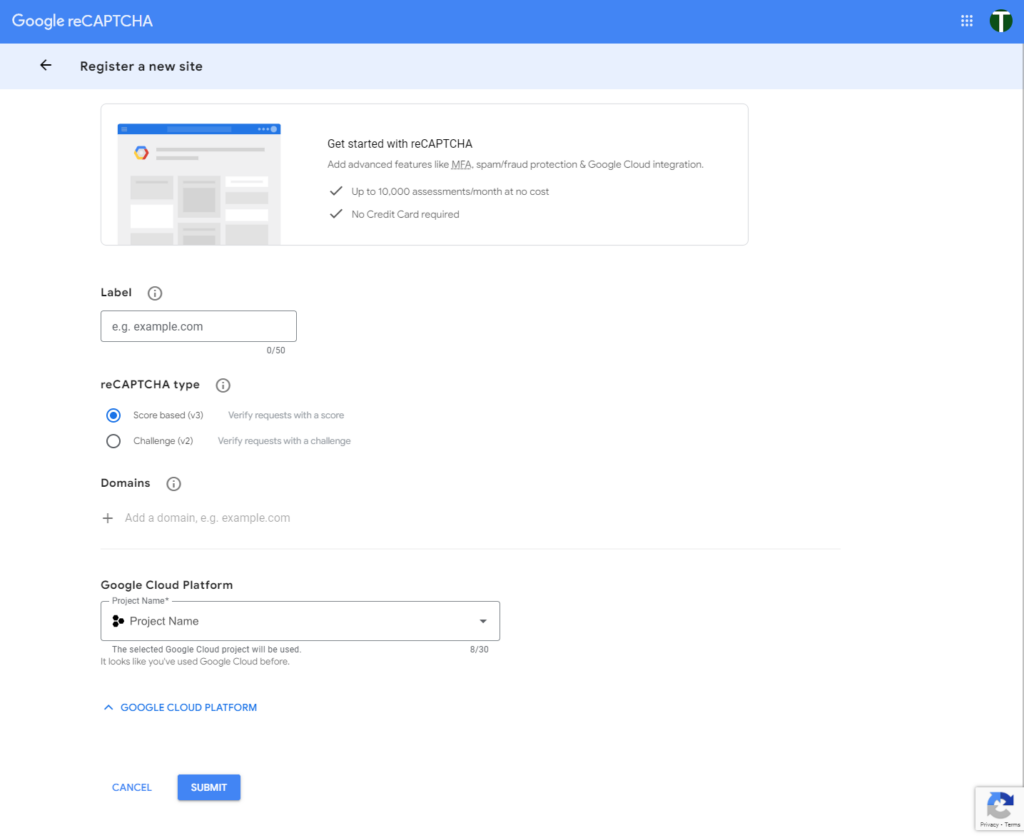
Task: Click the plus icon to add a domain
Action: (108, 518)
